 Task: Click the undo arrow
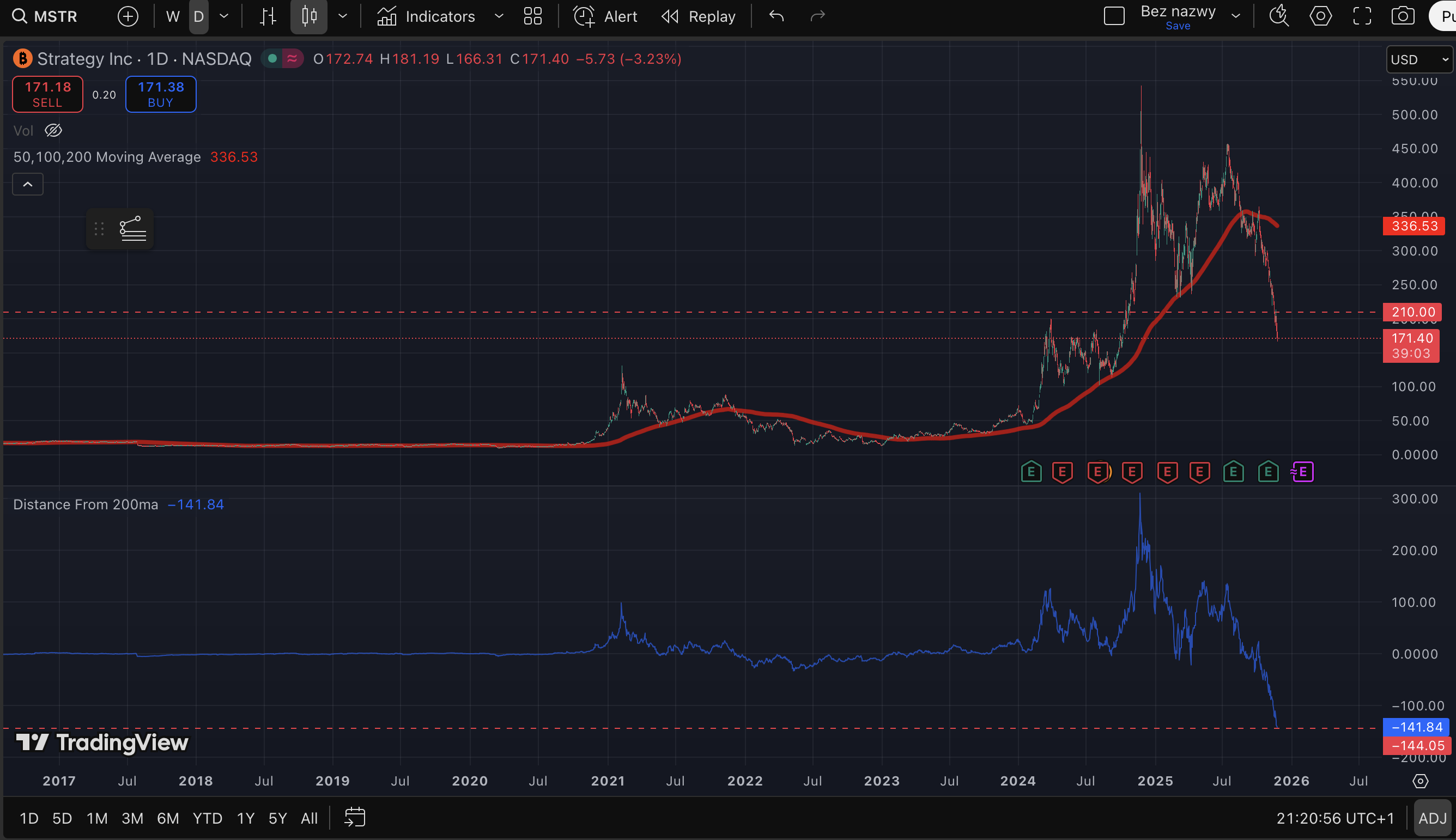click(x=776, y=16)
